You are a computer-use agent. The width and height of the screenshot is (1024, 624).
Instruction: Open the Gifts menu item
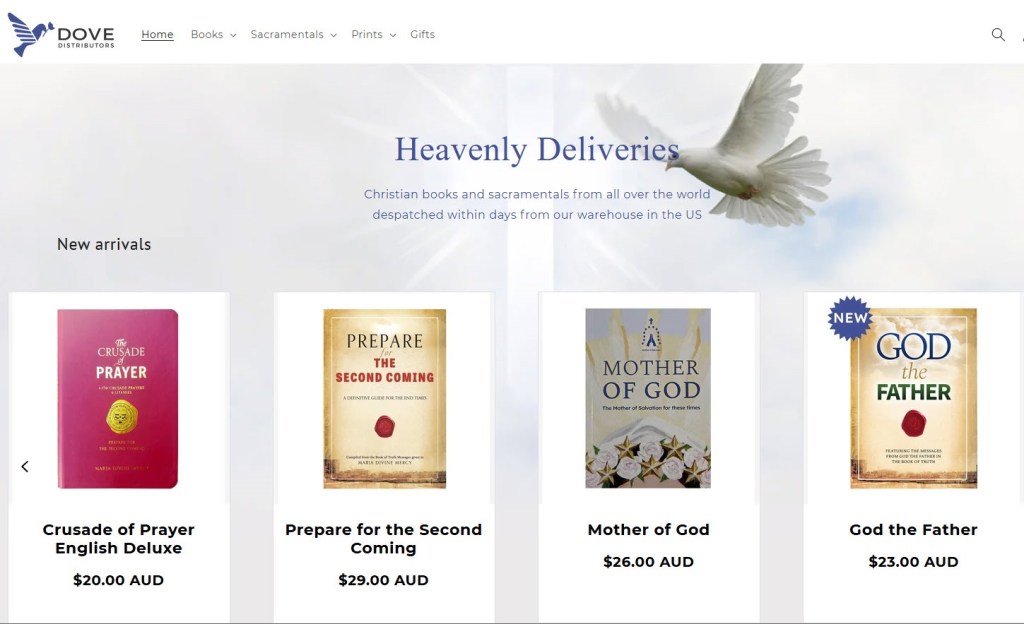[x=423, y=35]
